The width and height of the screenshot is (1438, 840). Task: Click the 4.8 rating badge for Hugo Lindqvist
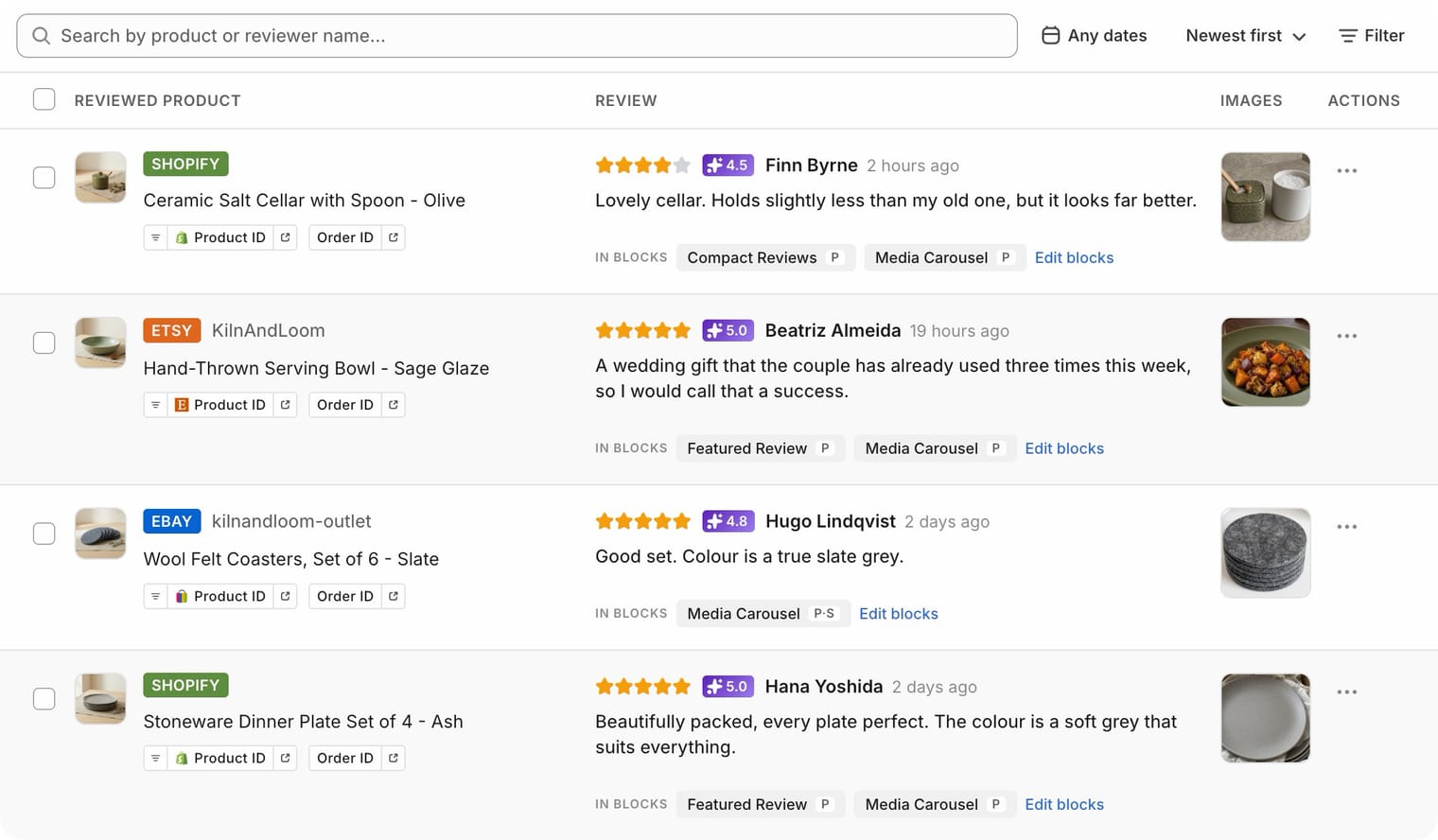coord(728,521)
